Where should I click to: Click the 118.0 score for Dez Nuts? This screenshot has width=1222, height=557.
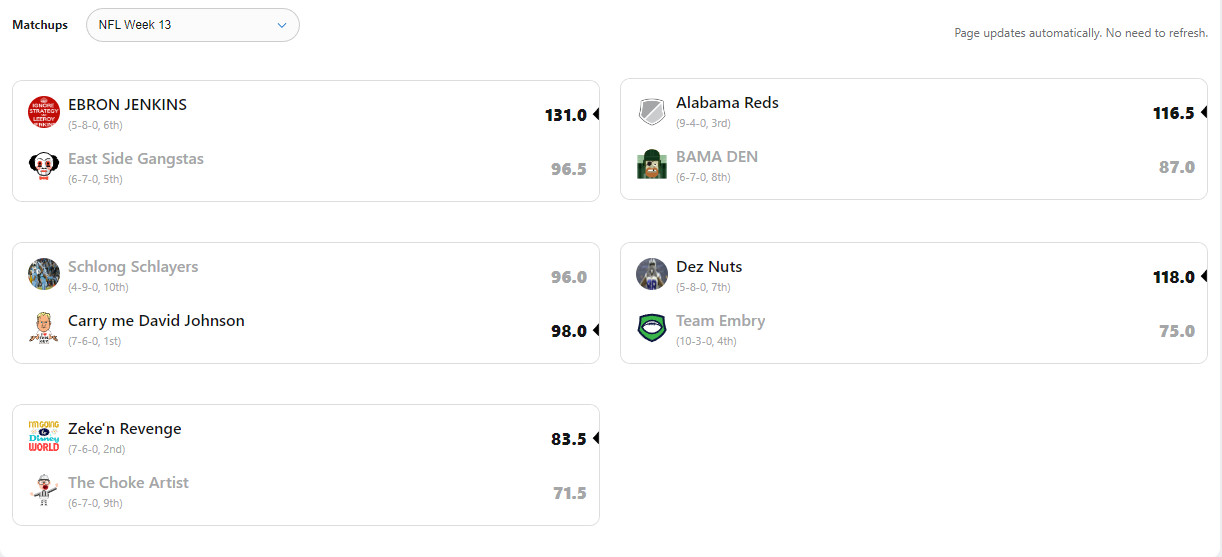click(1173, 277)
